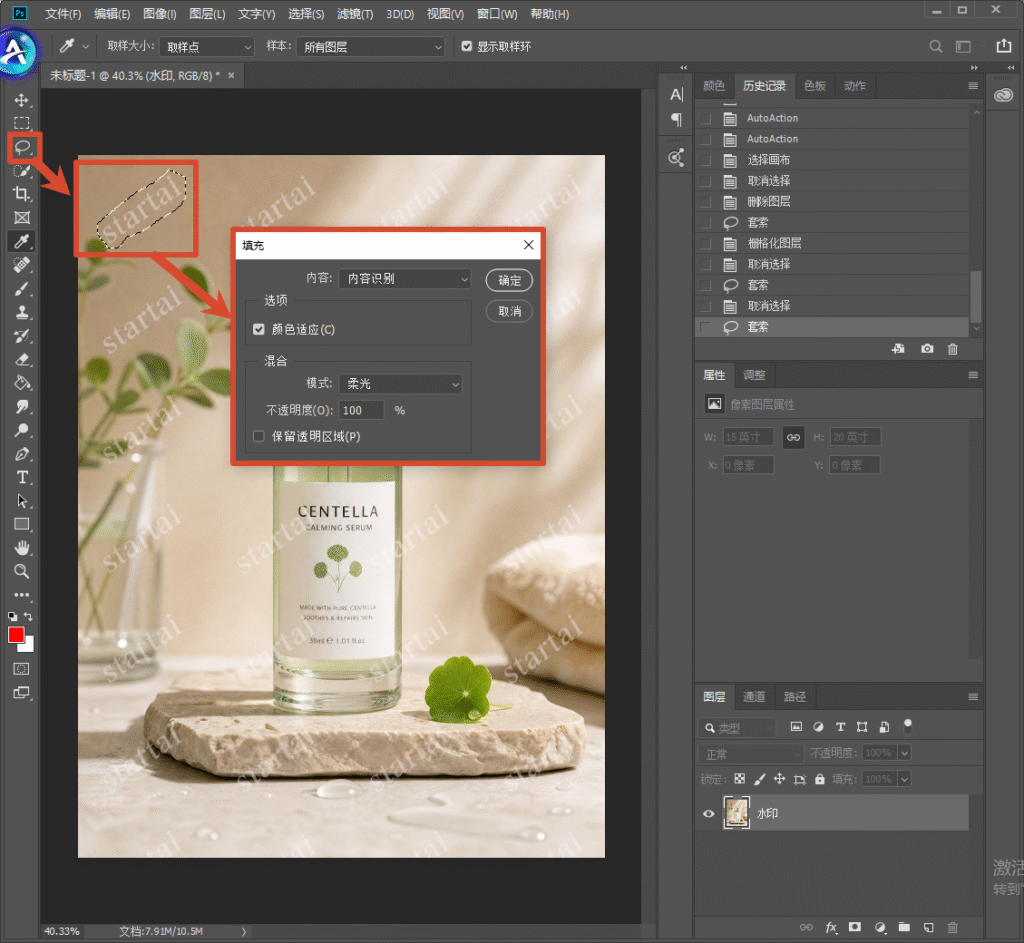1024x943 pixels.
Task: Select the Path Selection tool
Action: (x=22, y=501)
